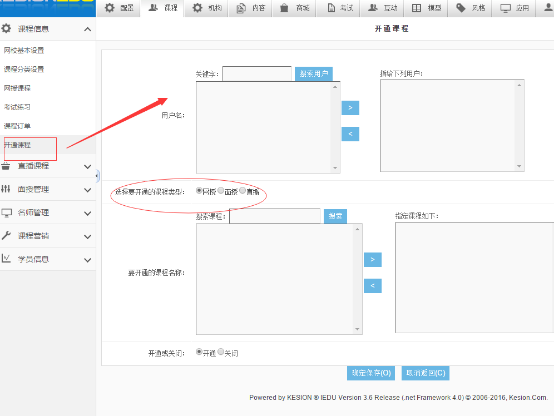Click the documents icon on the 内容 tab
Viewport: 554px width, 416px height.
pyautogui.click(x=241, y=8)
